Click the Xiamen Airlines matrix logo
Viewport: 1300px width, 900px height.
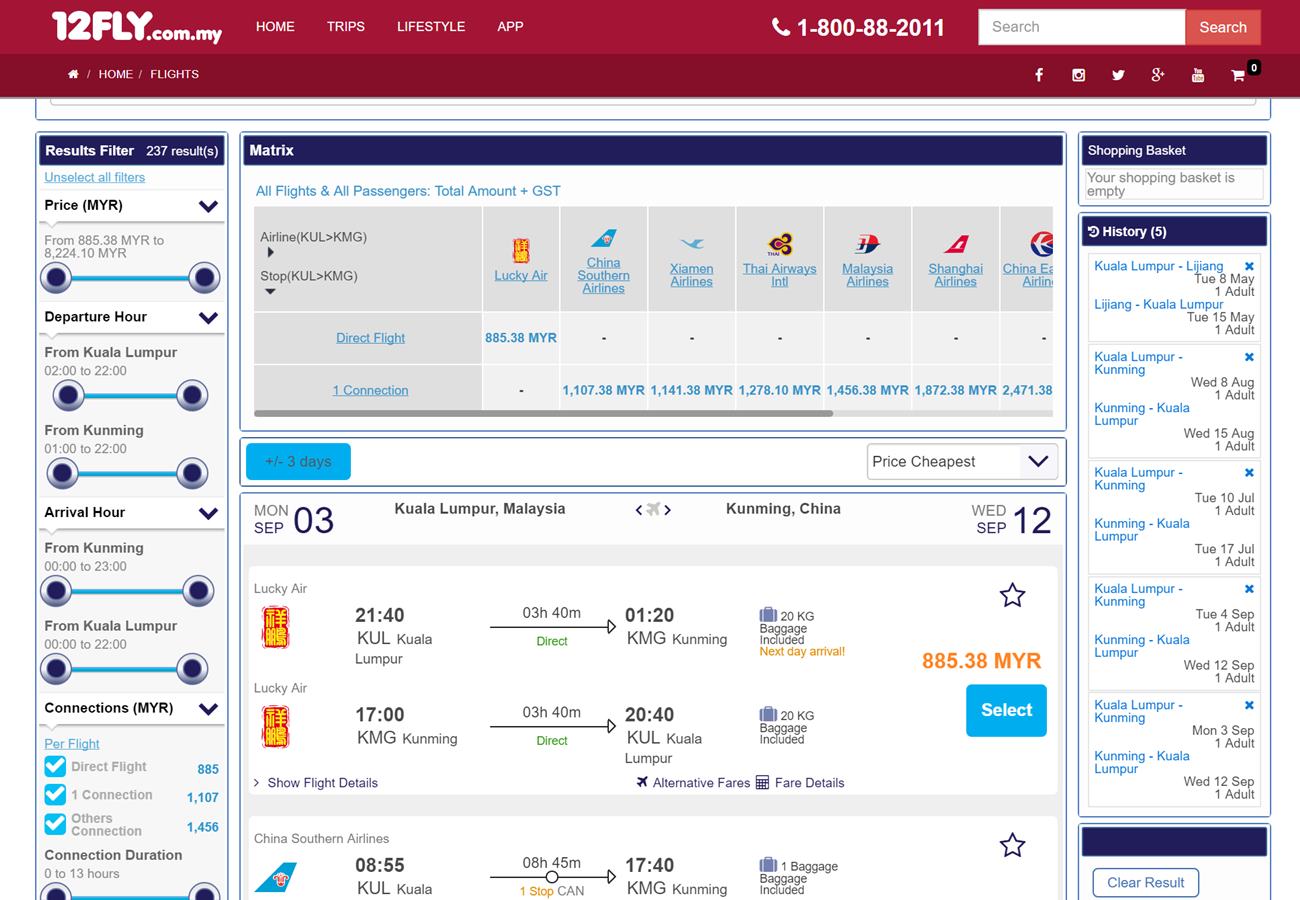point(691,244)
